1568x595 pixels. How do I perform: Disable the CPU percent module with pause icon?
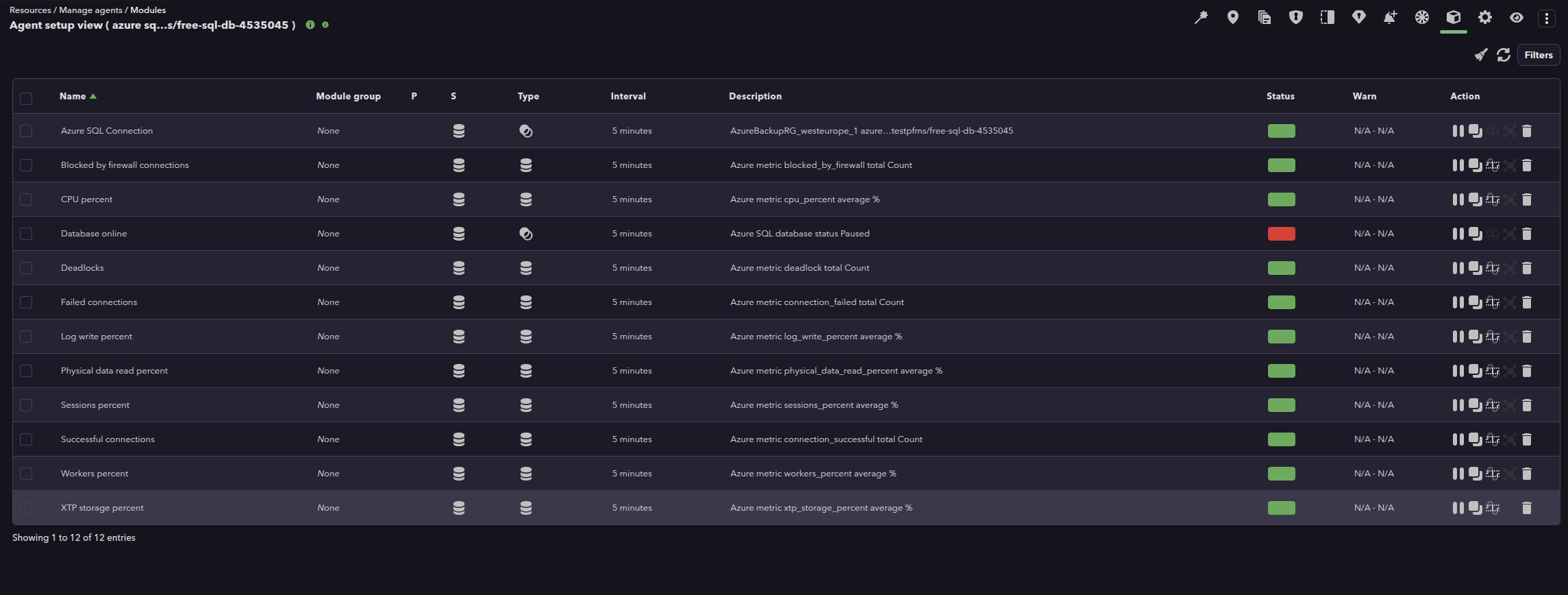tap(1458, 199)
